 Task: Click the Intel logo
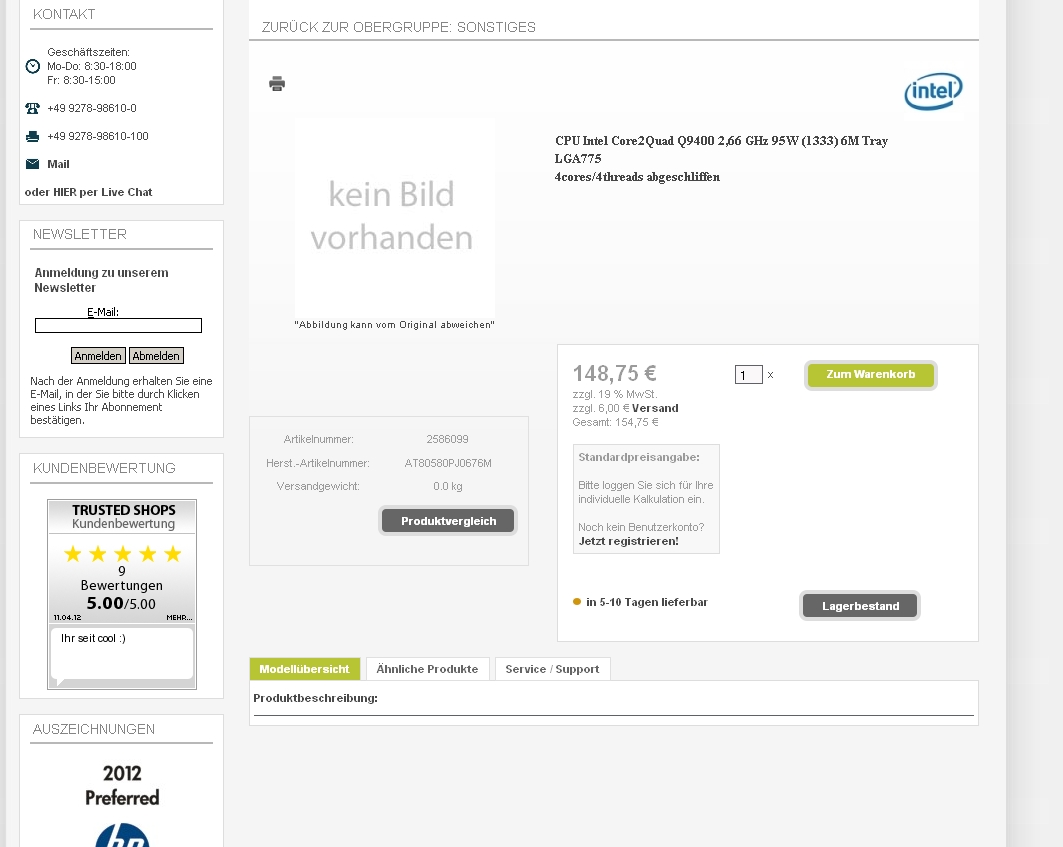tap(933, 92)
